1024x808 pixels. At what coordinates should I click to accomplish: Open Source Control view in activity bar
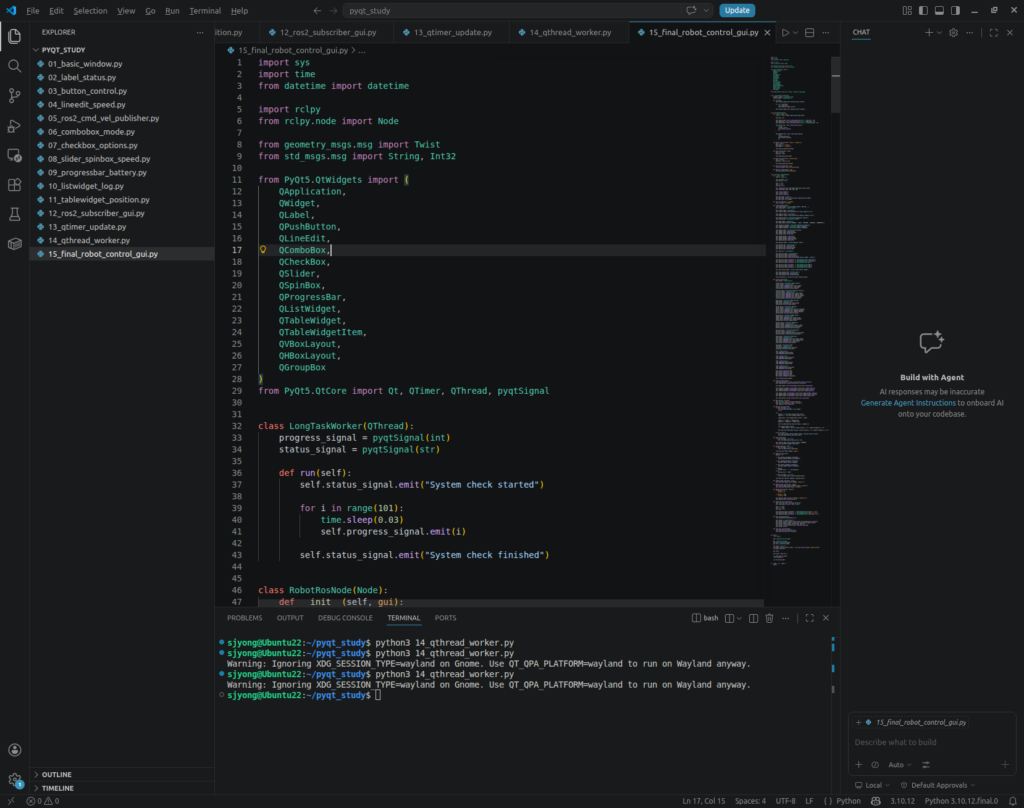point(14,95)
